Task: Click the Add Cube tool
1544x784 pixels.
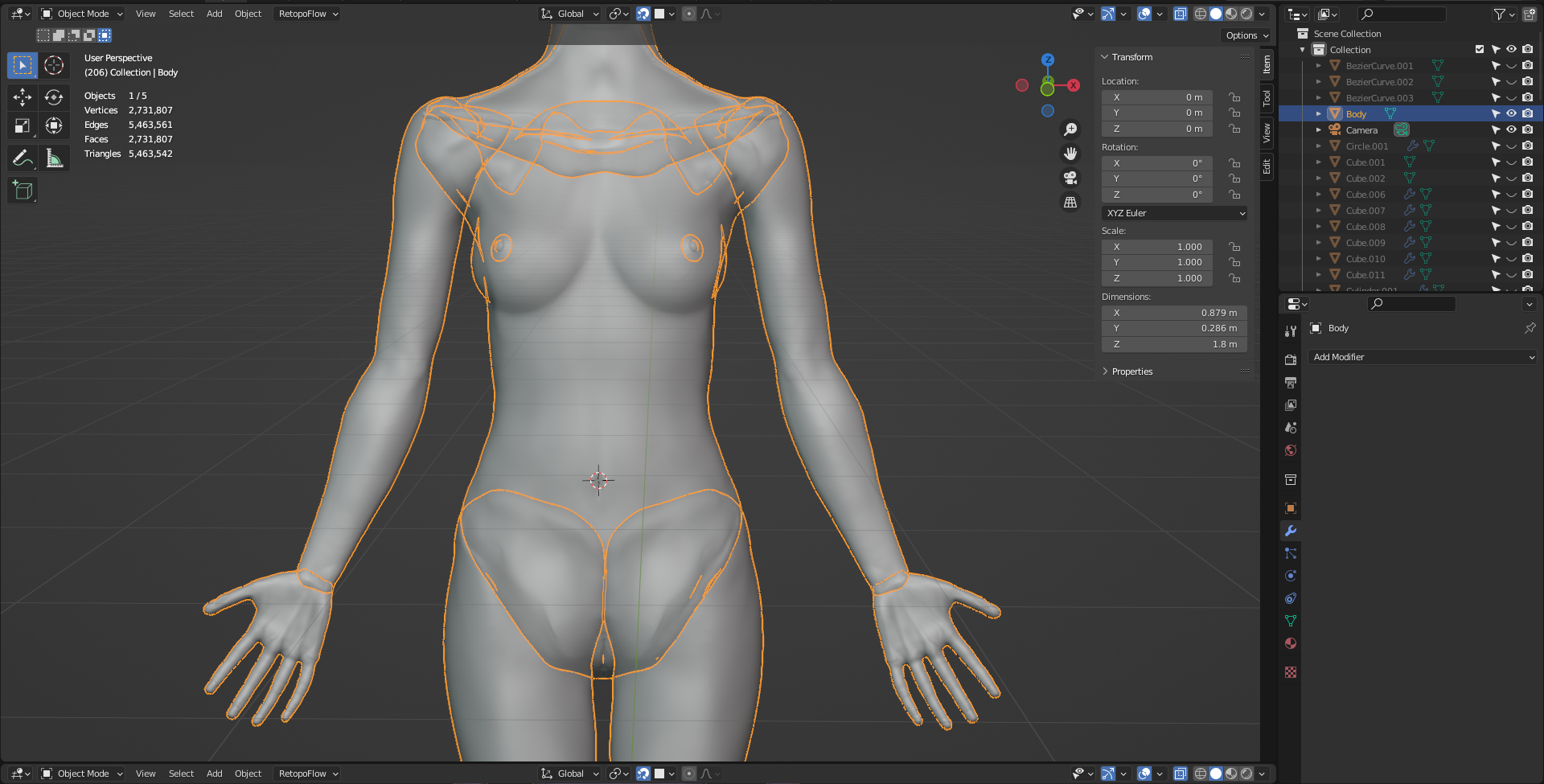Action: tap(23, 191)
